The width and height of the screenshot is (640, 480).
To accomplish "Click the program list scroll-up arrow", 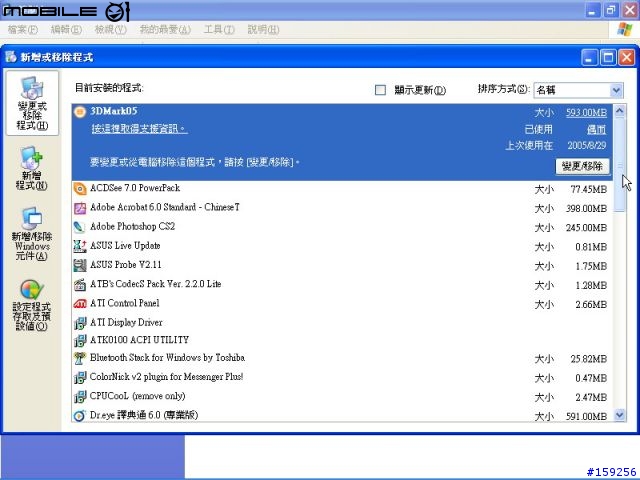I will [x=620, y=111].
